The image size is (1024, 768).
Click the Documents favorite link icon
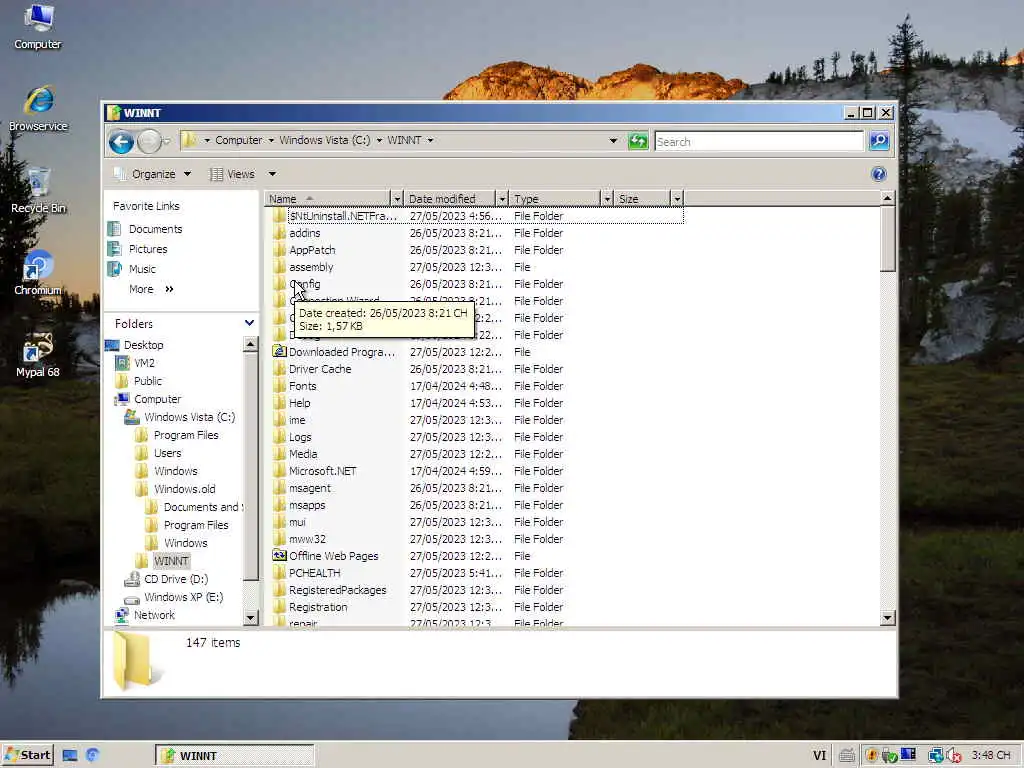[x=114, y=229]
